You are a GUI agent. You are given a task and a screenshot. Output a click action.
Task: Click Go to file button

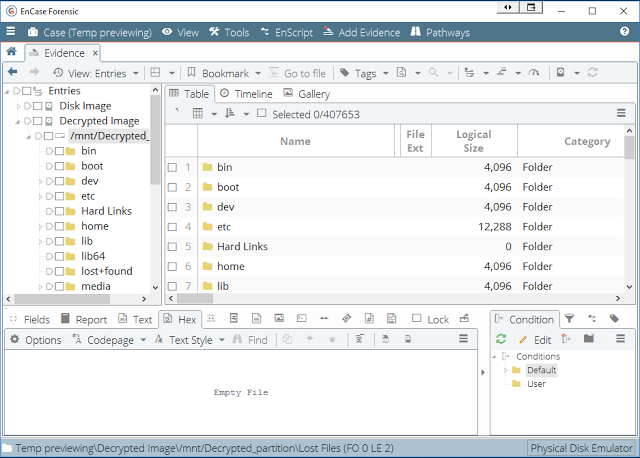coord(298,73)
